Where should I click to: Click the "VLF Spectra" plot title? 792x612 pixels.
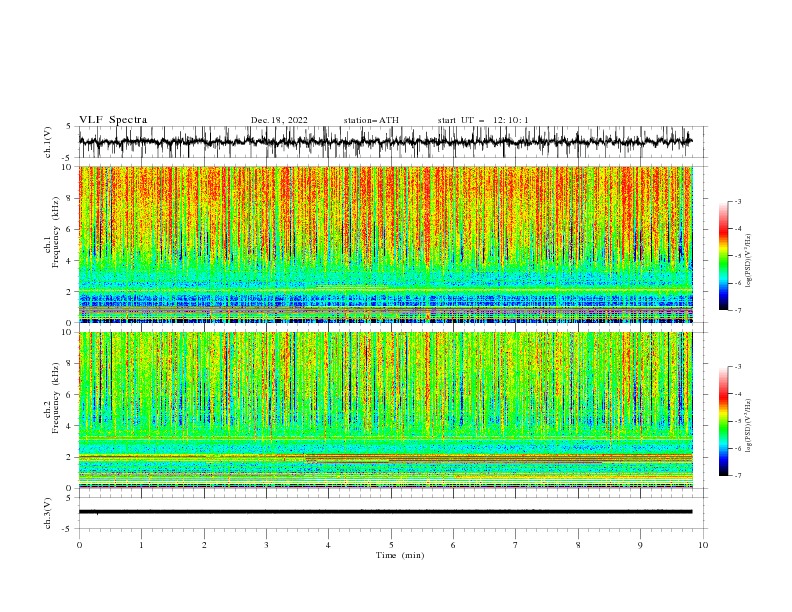tap(113, 120)
